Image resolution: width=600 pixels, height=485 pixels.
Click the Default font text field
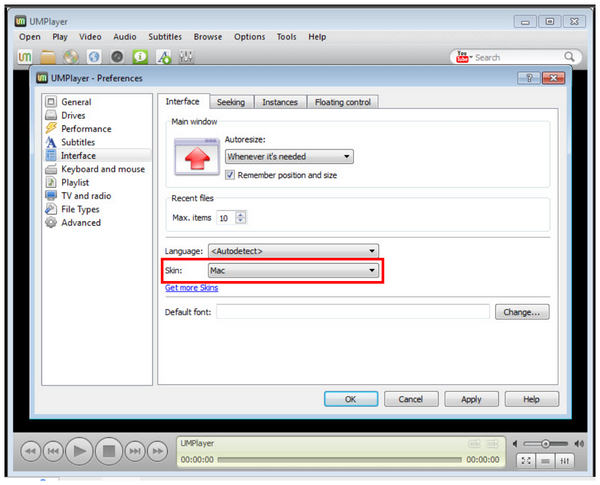(353, 312)
